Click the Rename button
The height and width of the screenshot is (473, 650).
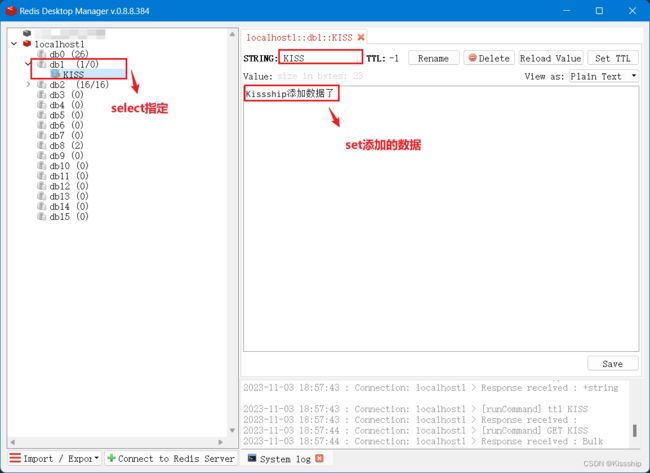click(433, 58)
